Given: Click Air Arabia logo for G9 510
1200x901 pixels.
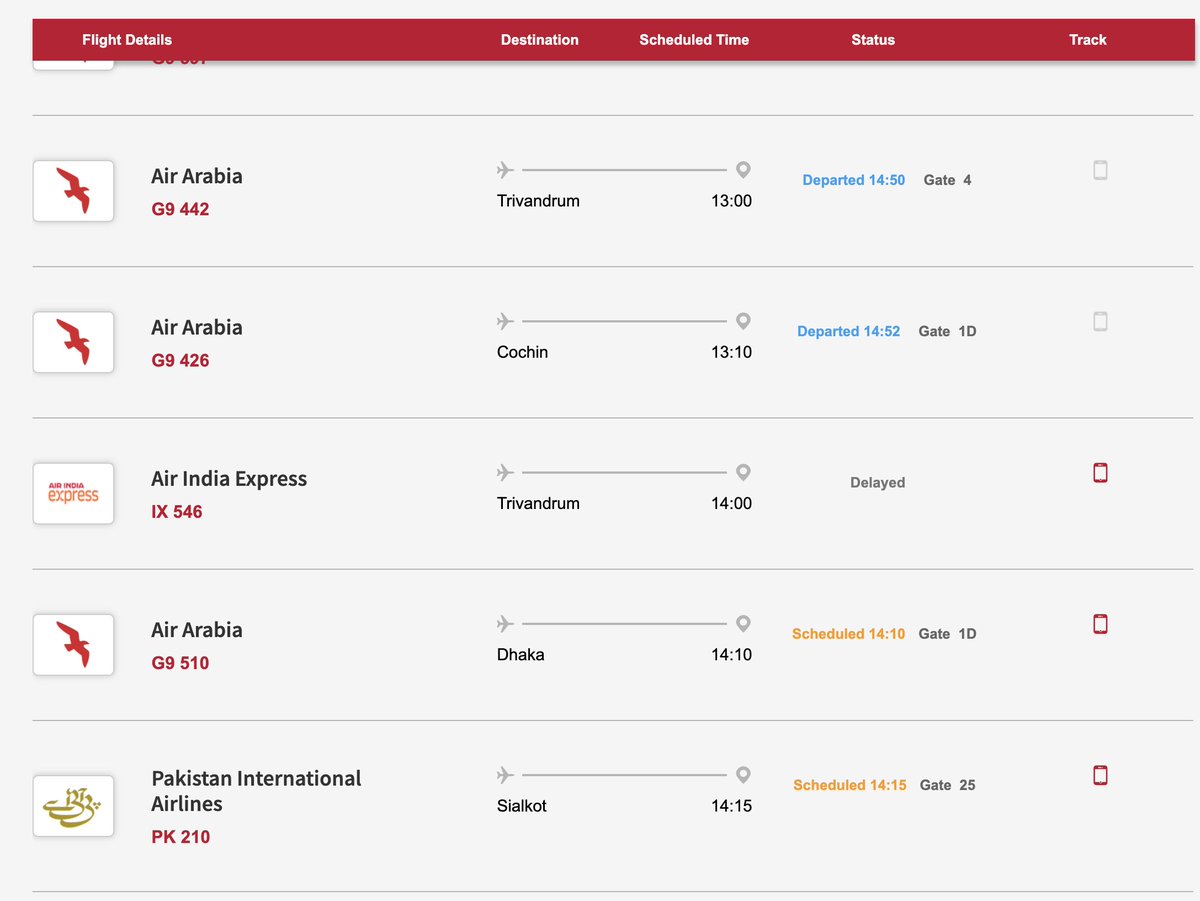Looking at the screenshot, I should (73, 645).
